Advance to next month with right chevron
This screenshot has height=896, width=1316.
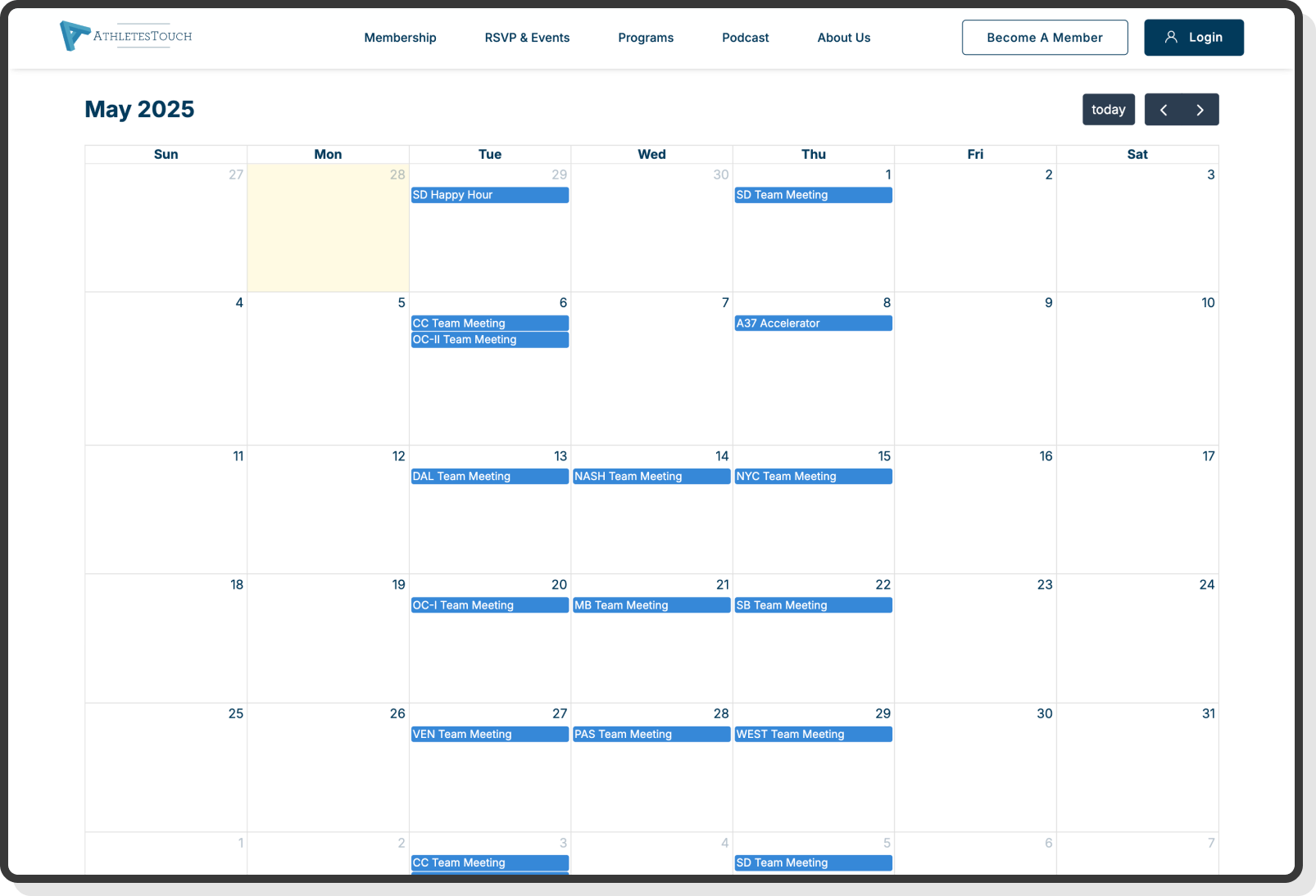(x=1200, y=110)
